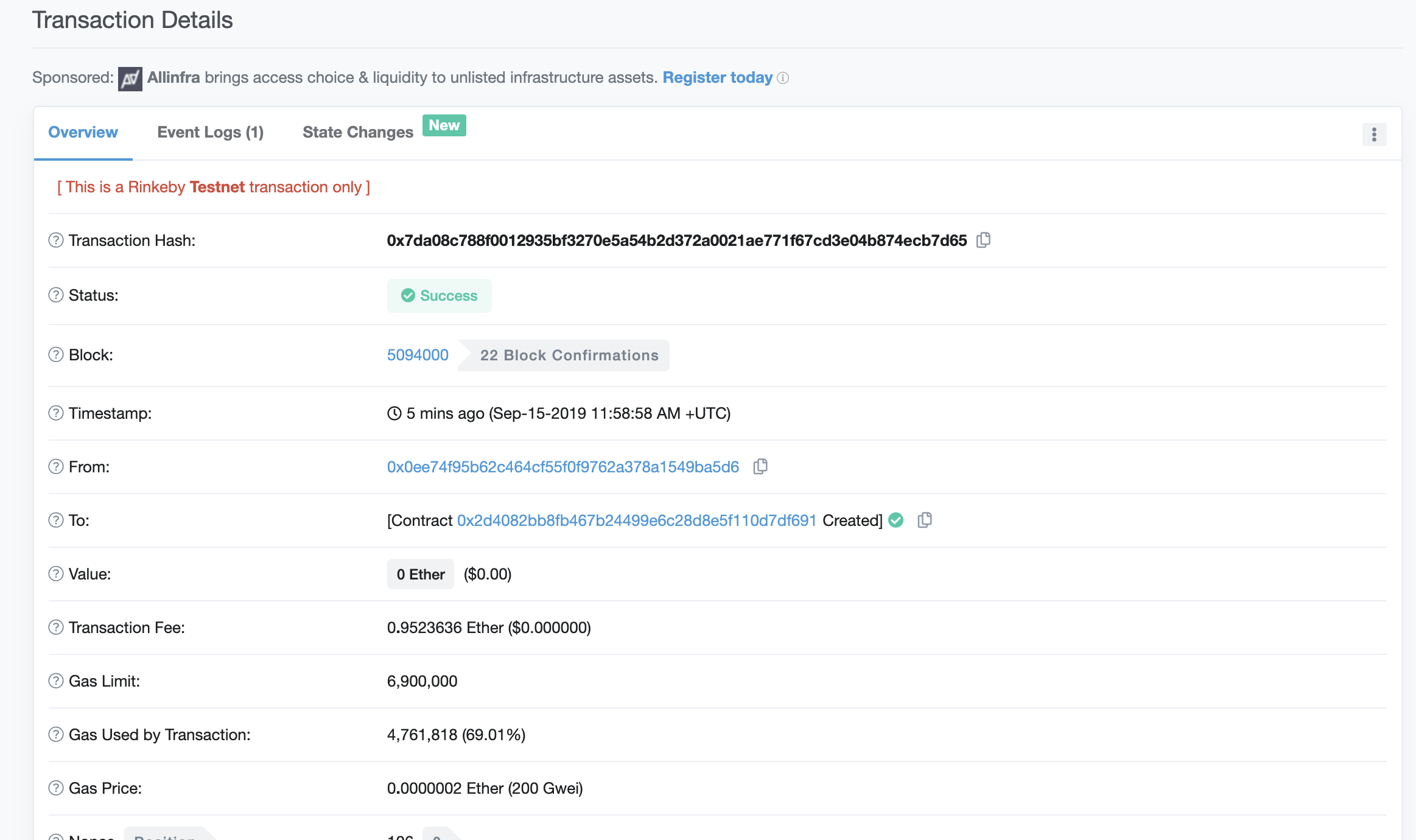
Task: Open the From address 0x0ee74f95 link
Action: click(563, 467)
